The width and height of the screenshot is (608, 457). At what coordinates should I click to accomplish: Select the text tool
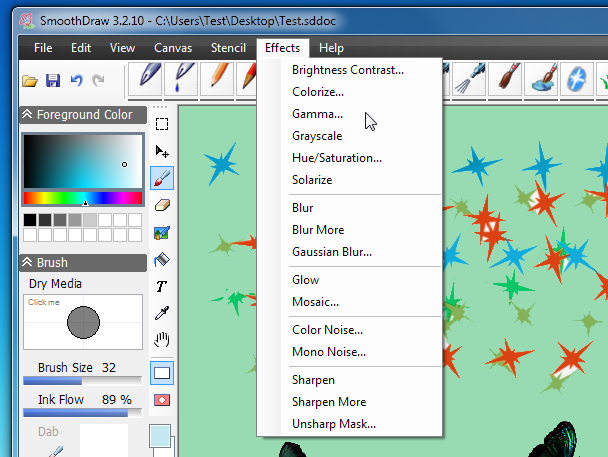[x=162, y=286]
